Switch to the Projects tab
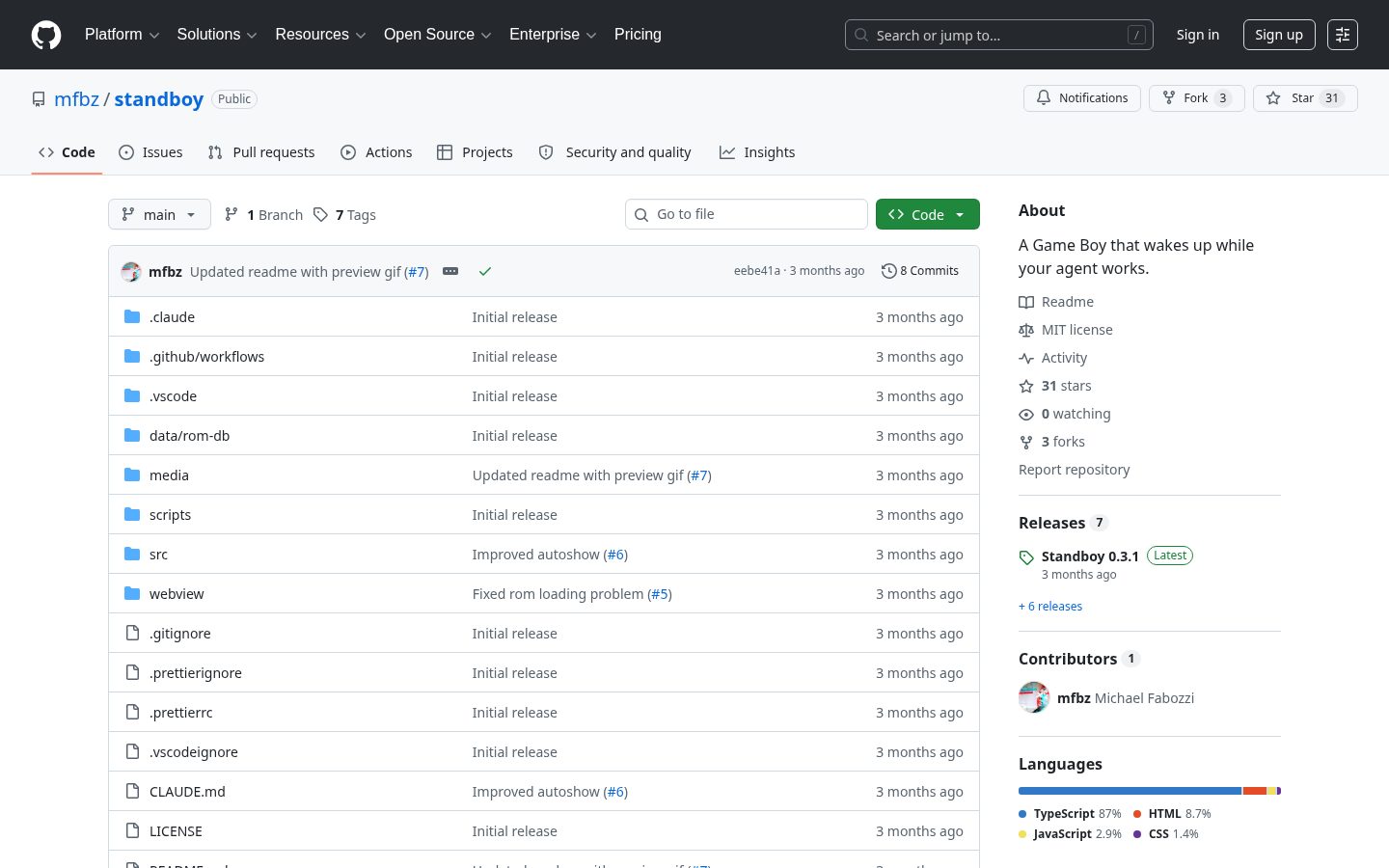This screenshot has width=1389, height=868. 475,152
